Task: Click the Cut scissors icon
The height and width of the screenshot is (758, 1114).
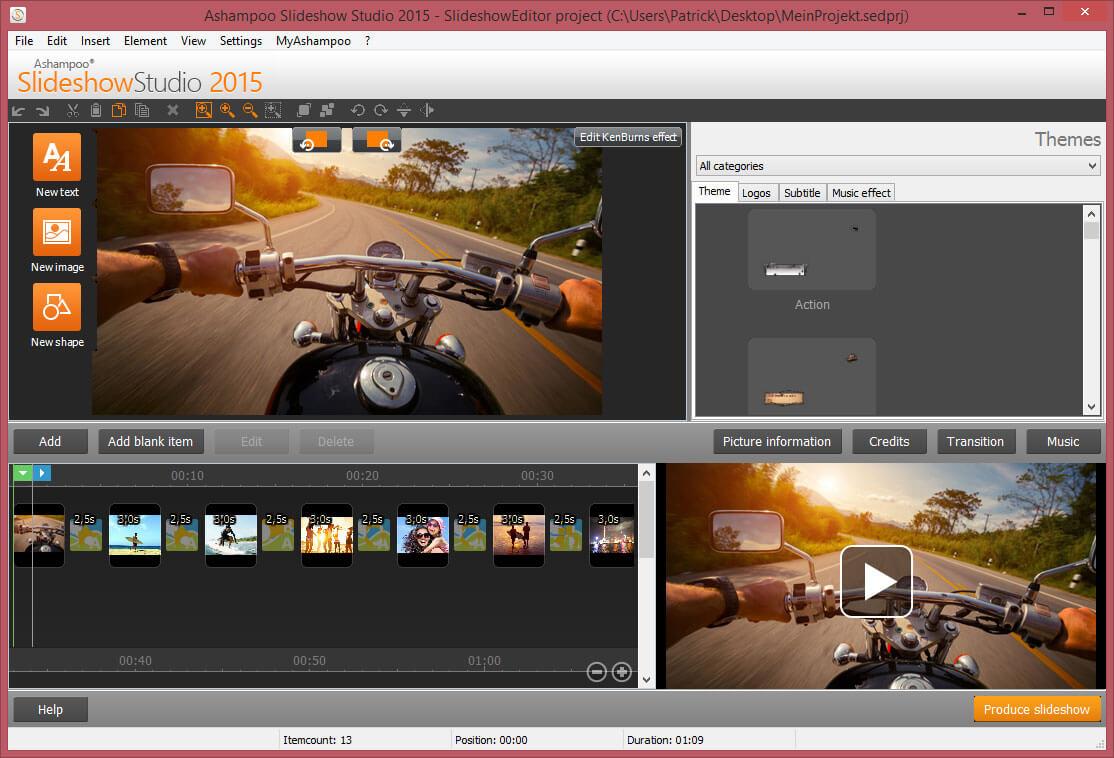Action: point(72,110)
